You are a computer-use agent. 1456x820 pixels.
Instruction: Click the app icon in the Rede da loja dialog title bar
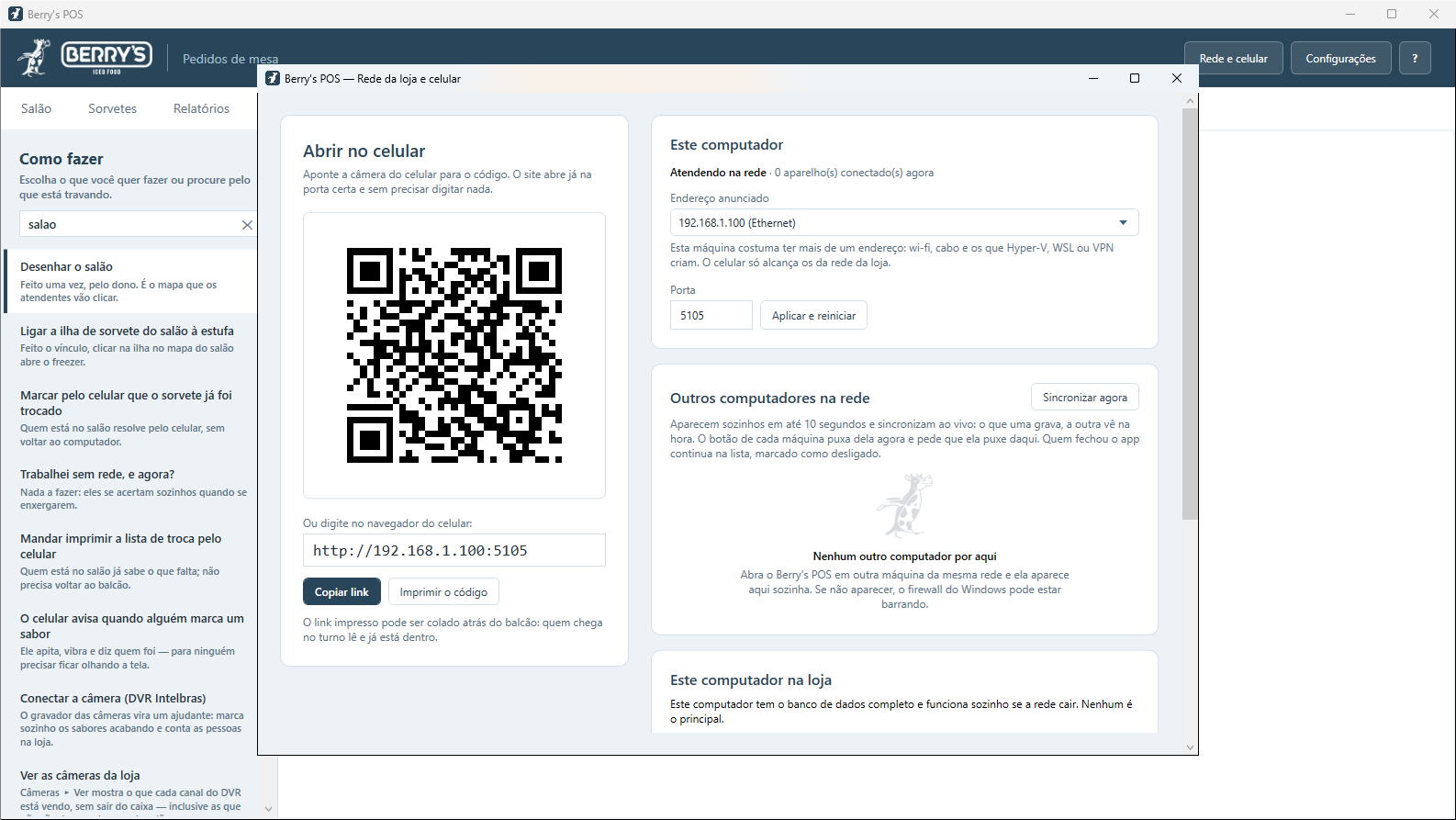(273, 78)
